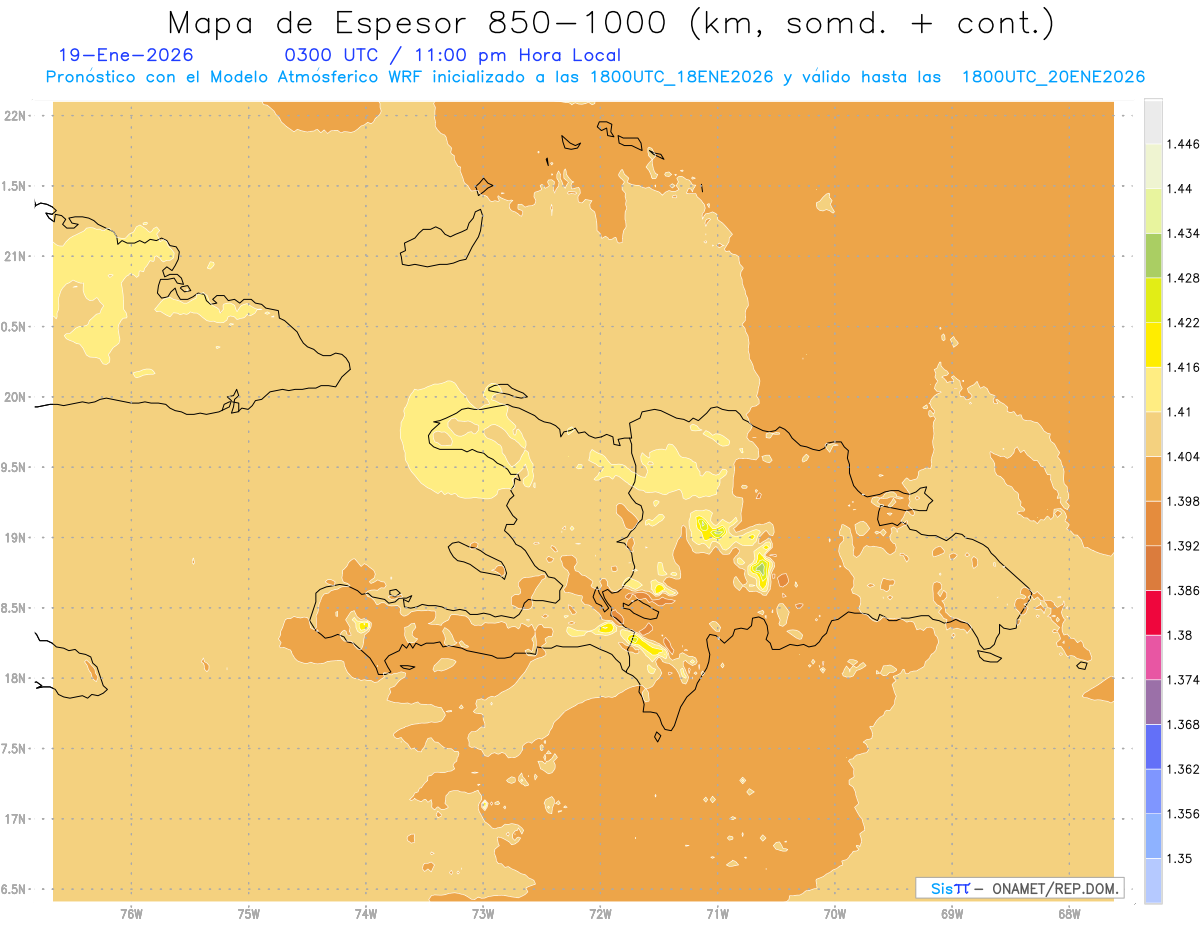Viewport: 1200px width, 927px height.
Task: Pick the bright yellow swatch between 1.416 and 1.422
Action: (1153, 345)
